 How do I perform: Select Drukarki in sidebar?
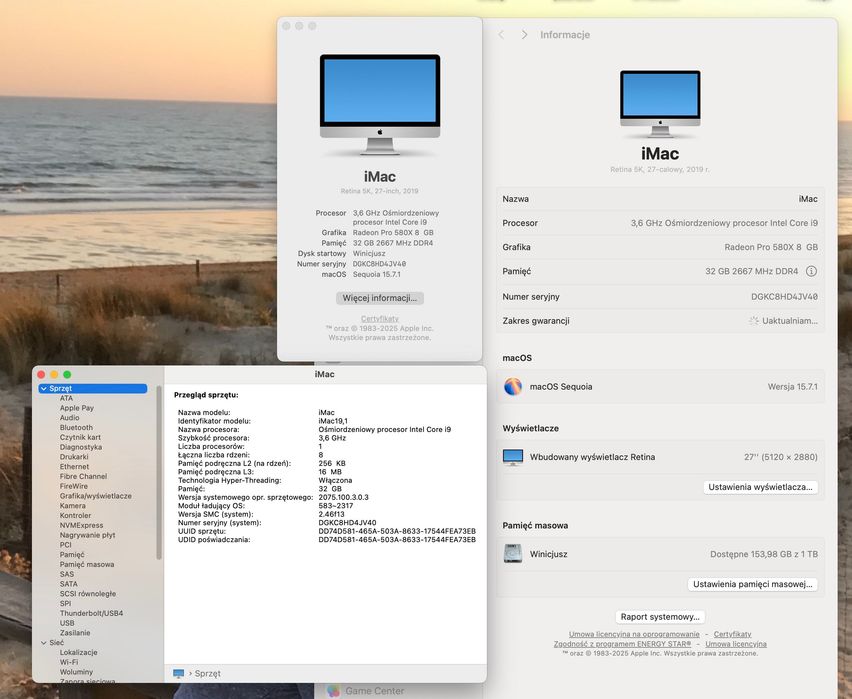pyautogui.click(x=74, y=457)
